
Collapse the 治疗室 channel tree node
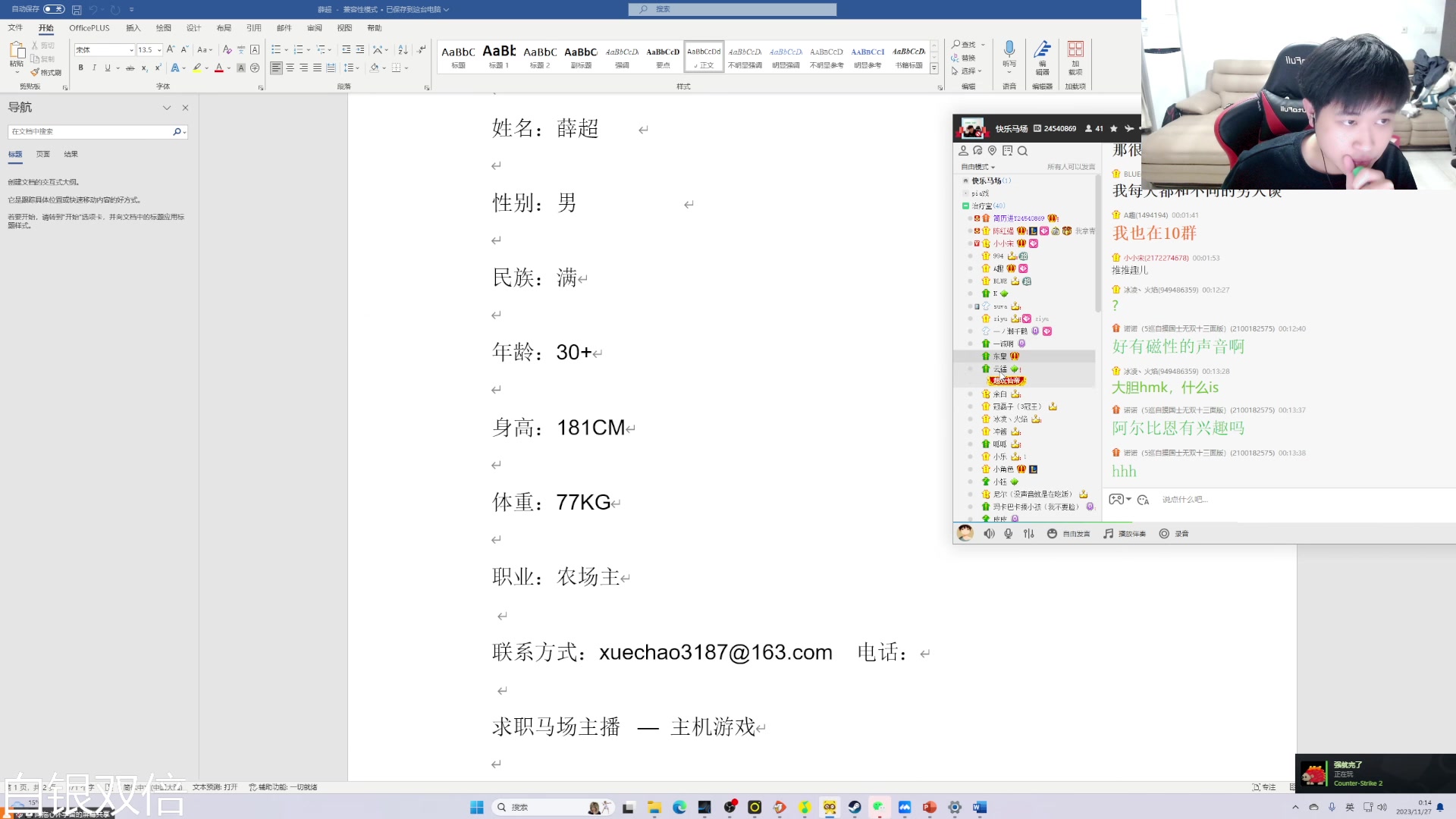click(x=965, y=206)
